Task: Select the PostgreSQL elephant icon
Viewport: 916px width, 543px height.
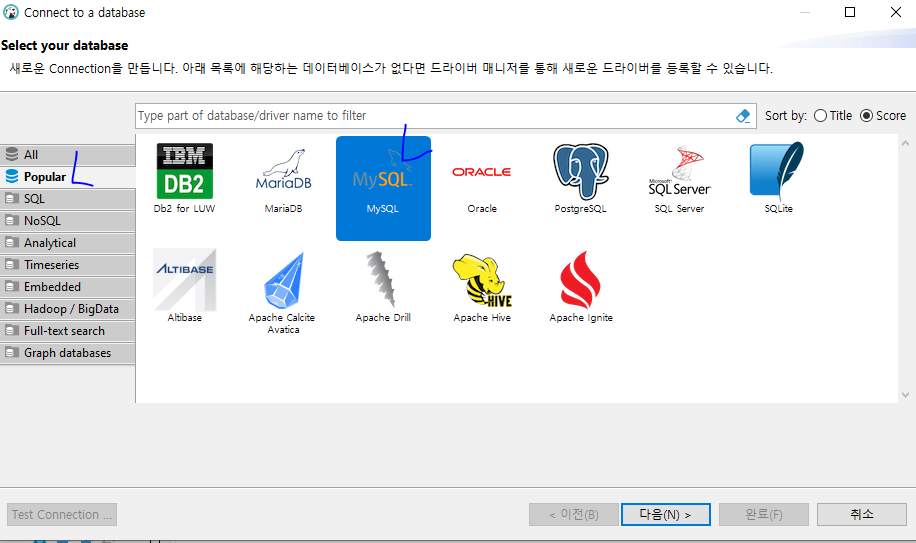Action: point(581,172)
